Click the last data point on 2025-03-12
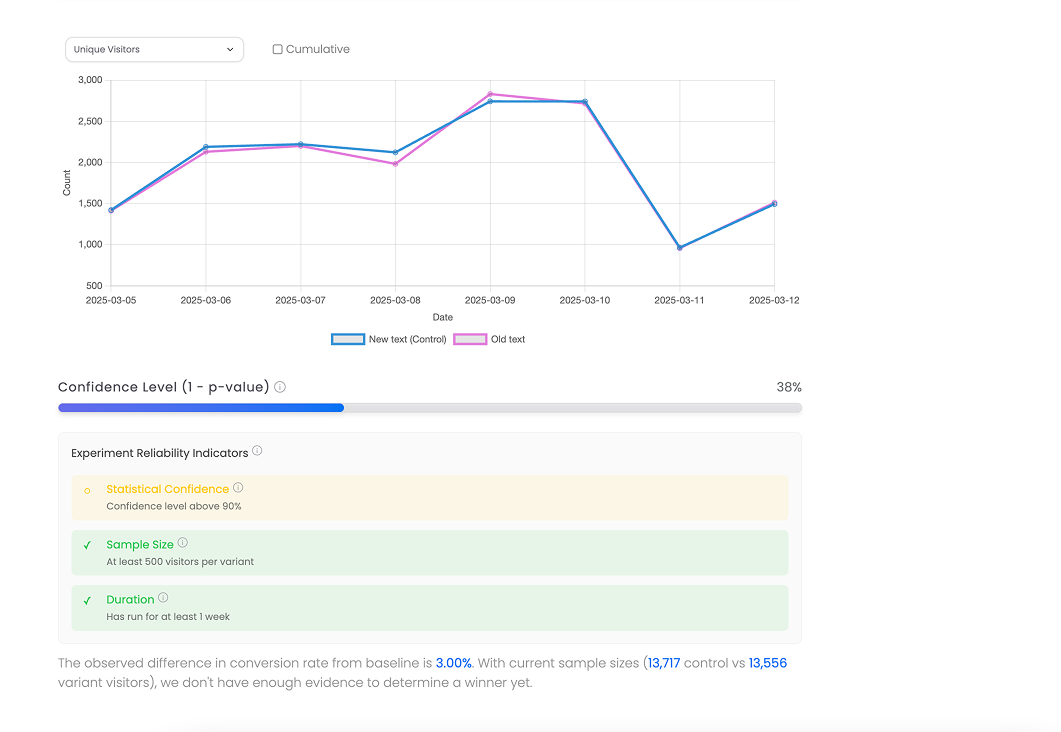 coord(774,203)
